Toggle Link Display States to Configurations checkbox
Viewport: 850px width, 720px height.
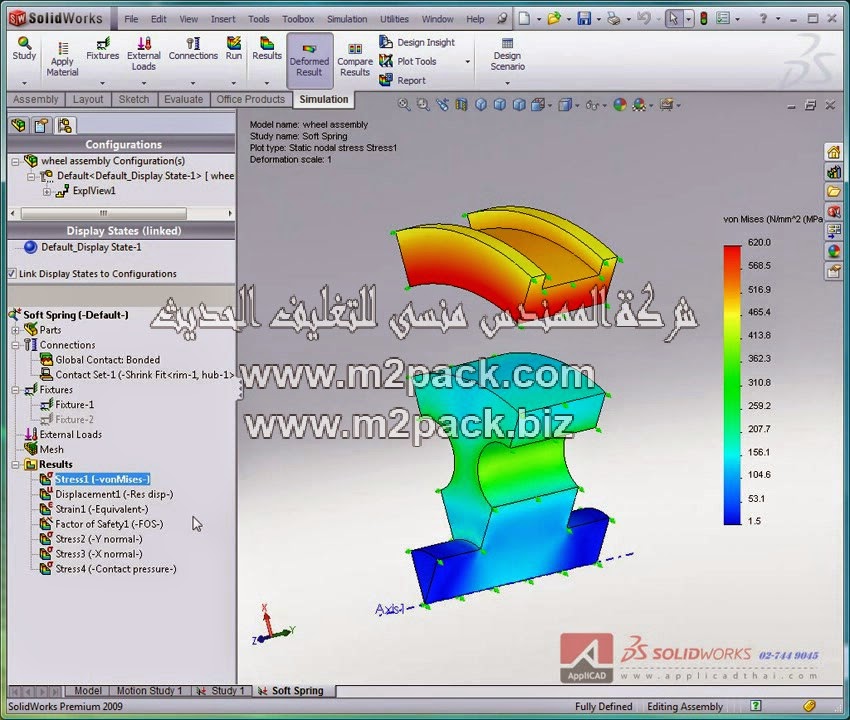pyautogui.click(x=12, y=274)
